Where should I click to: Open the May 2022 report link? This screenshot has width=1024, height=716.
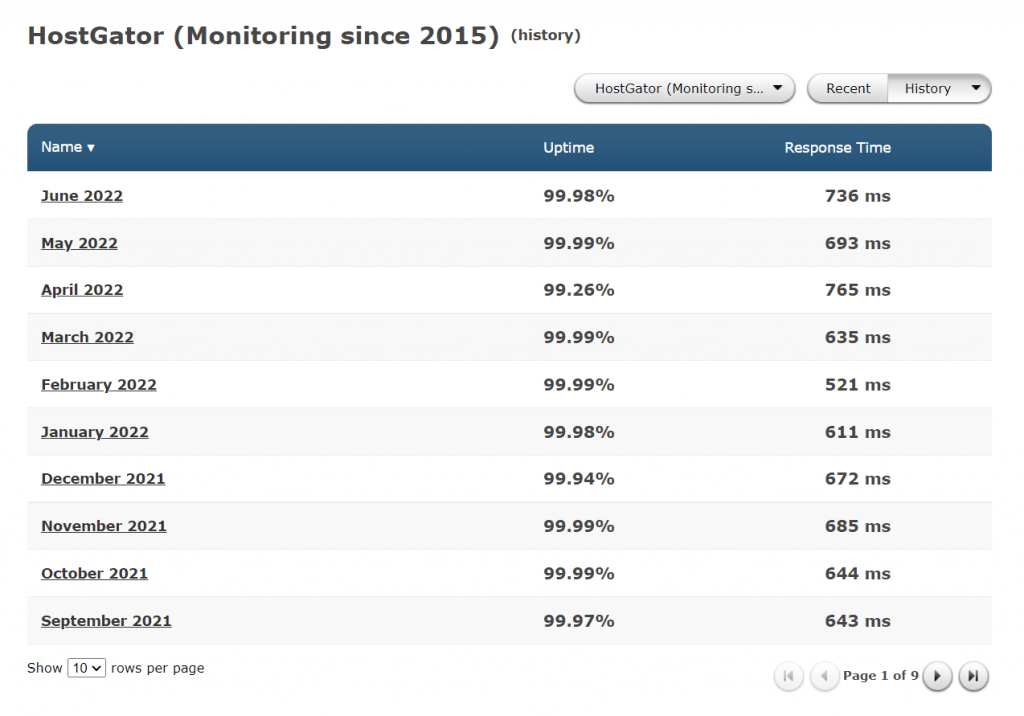tap(79, 243)
